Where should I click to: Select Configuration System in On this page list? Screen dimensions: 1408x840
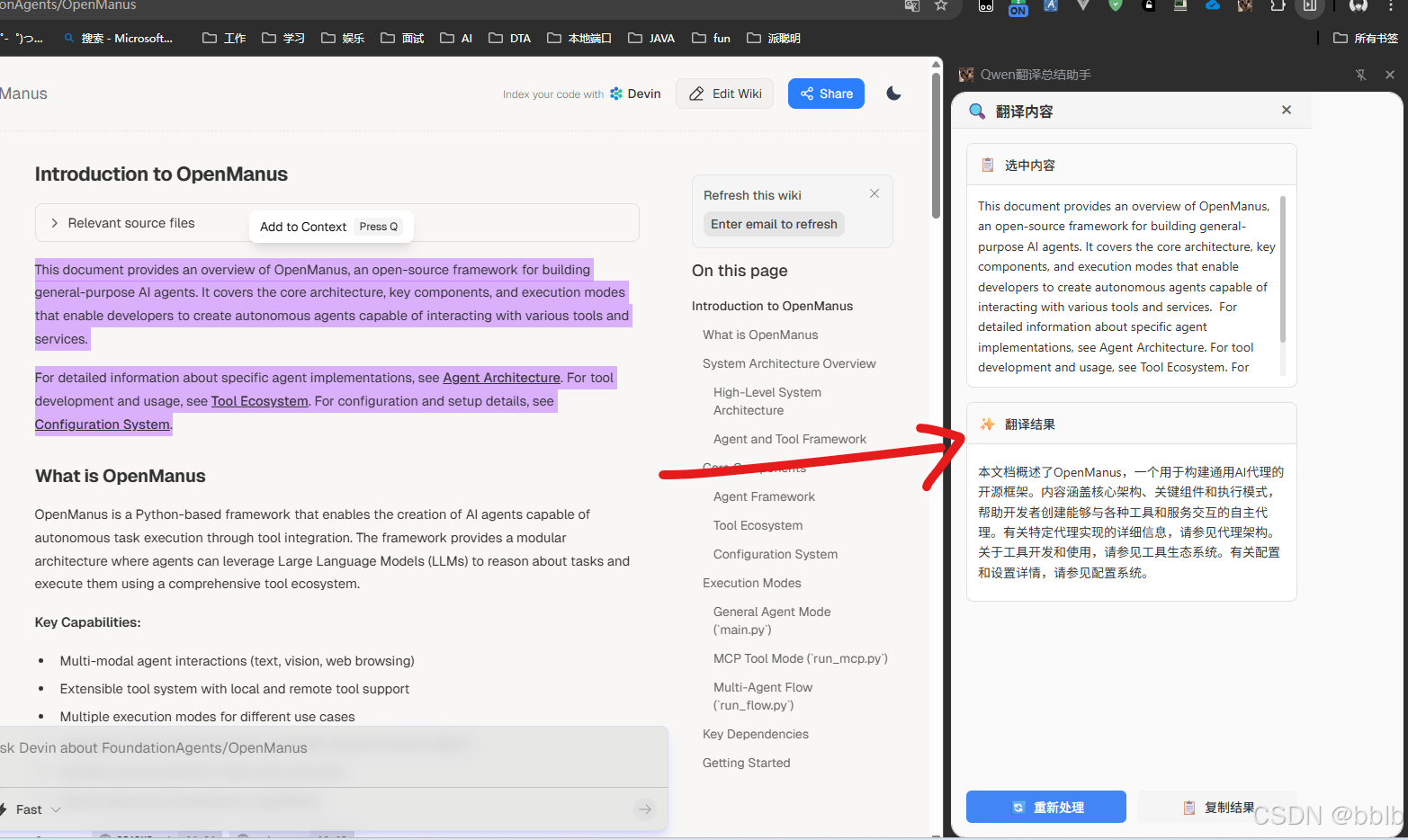tap(776, 554)
